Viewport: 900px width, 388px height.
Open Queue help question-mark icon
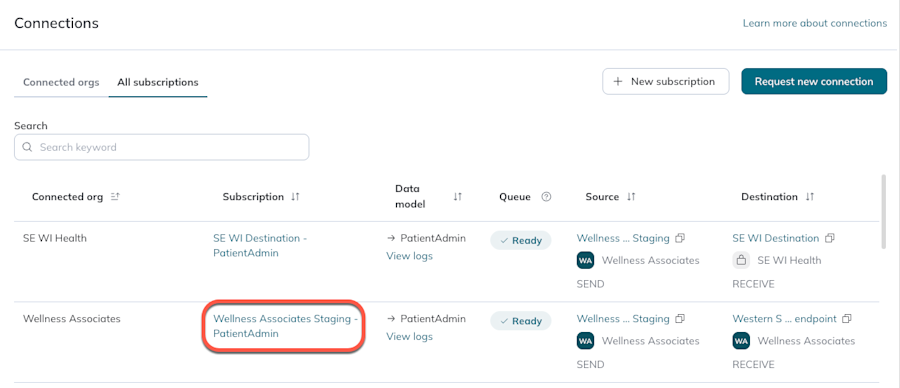tap(546, 197)
